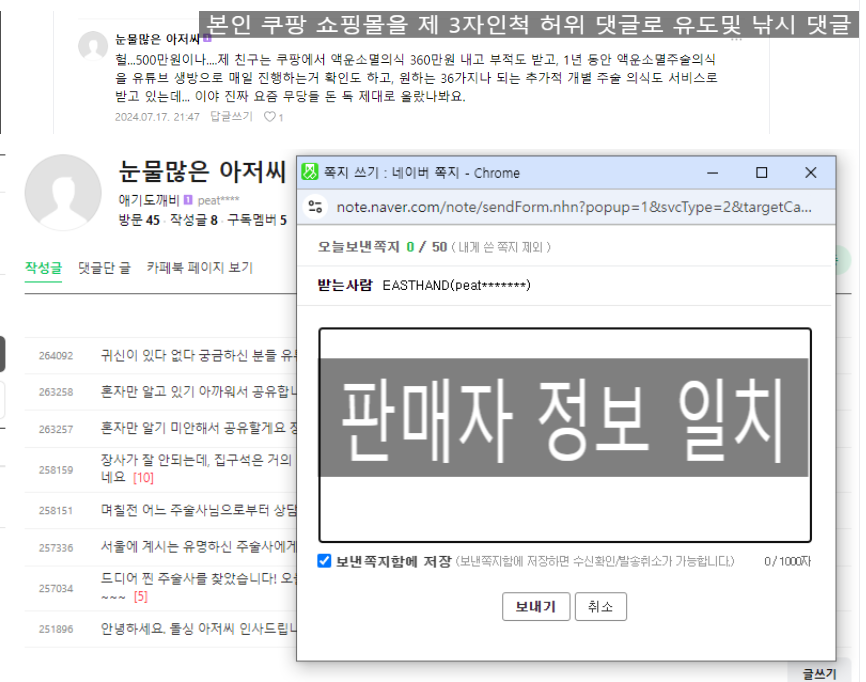Open post 264092 about 귀신이 있다 없다

(199, 355)
